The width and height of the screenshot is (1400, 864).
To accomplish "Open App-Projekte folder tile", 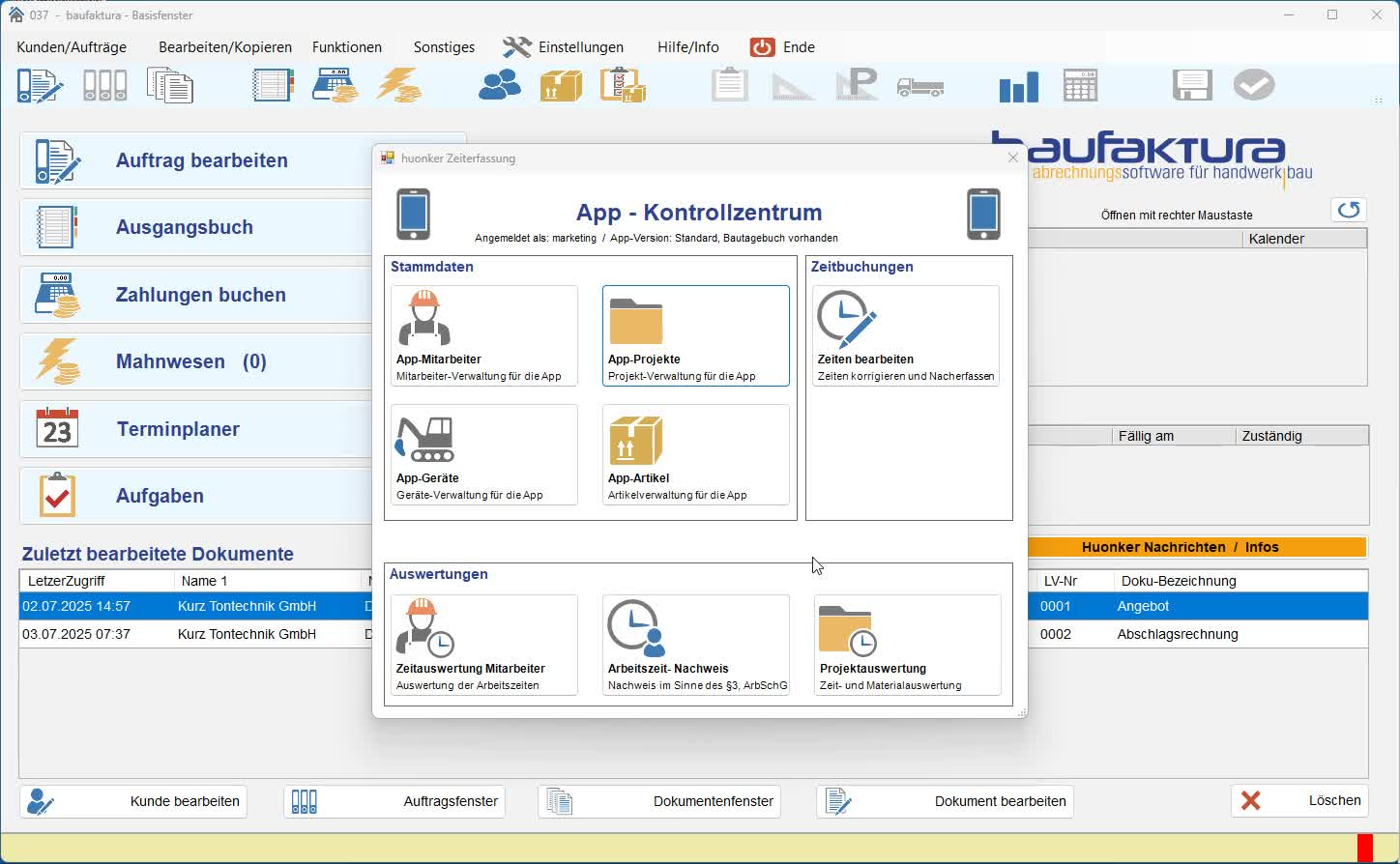I will pyautogui.click(x=695, y=335).
